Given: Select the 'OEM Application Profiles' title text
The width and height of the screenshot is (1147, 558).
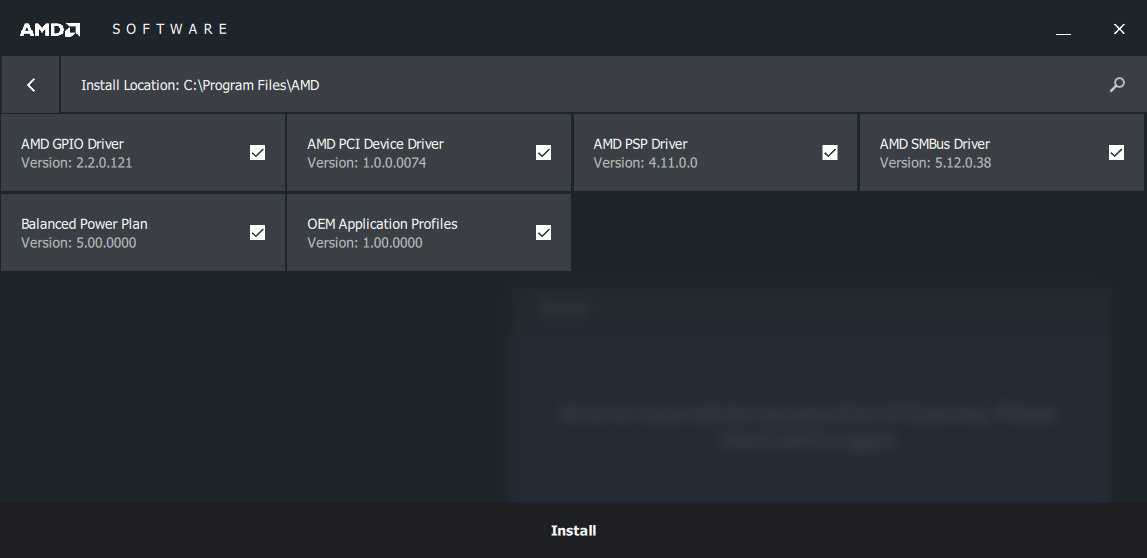Looking at the screenshot, I should click(382, 225).
